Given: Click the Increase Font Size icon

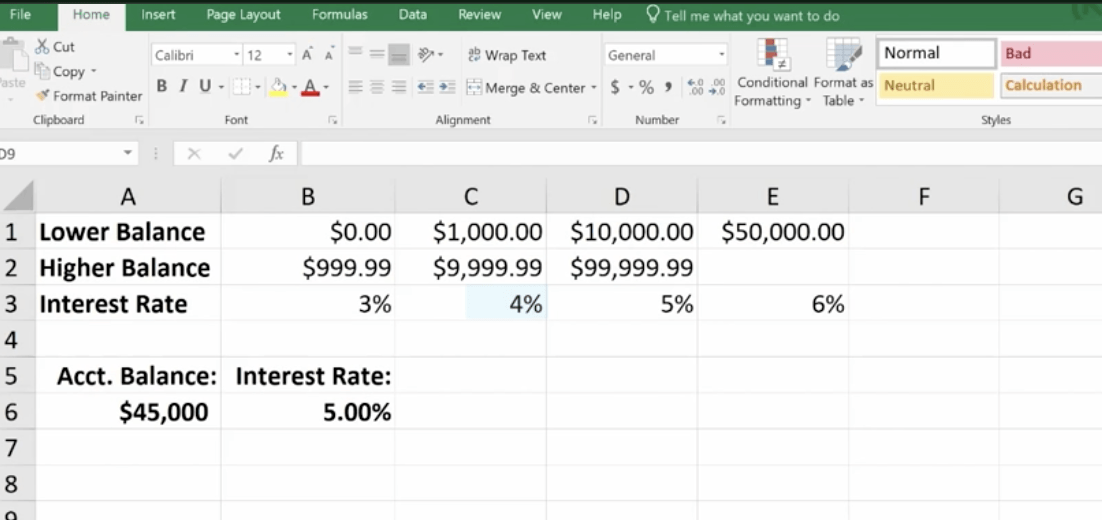Looking at the screenshot, I should (308, 55).
